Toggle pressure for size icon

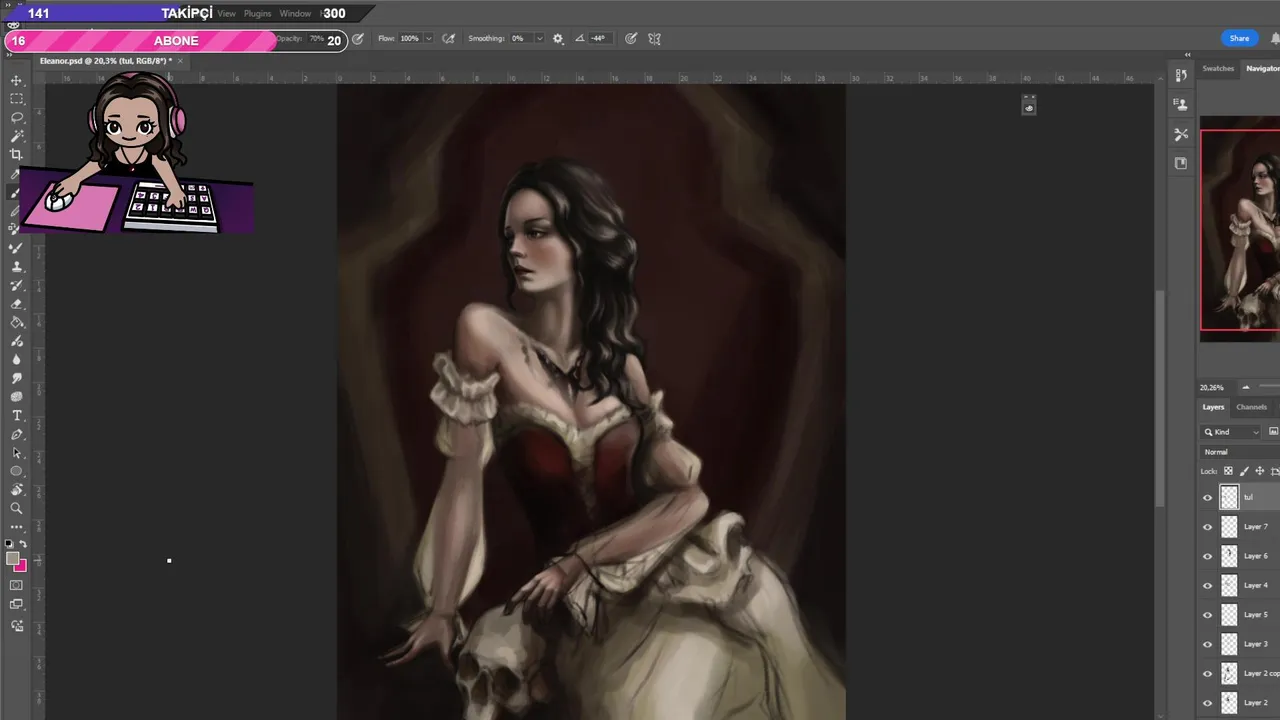click(x=631, y=39)
